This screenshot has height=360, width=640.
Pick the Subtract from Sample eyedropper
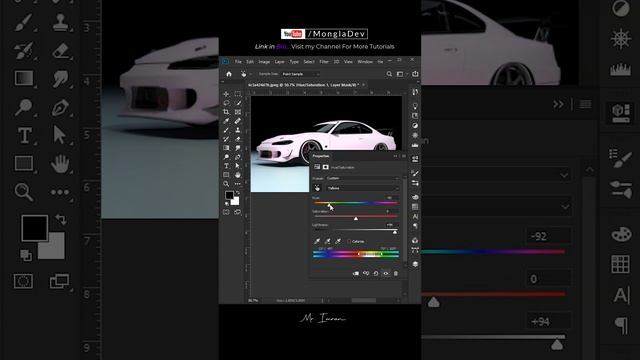pos(338,241)
